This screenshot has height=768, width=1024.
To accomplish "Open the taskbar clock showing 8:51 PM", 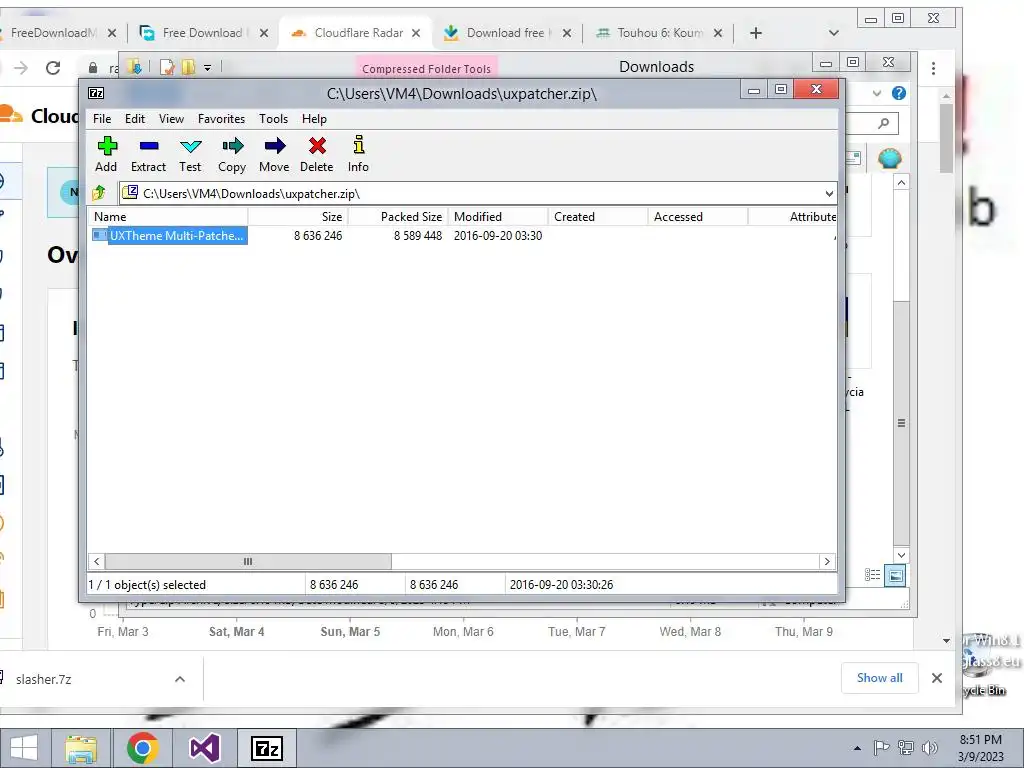I will [x=980, y=748].
